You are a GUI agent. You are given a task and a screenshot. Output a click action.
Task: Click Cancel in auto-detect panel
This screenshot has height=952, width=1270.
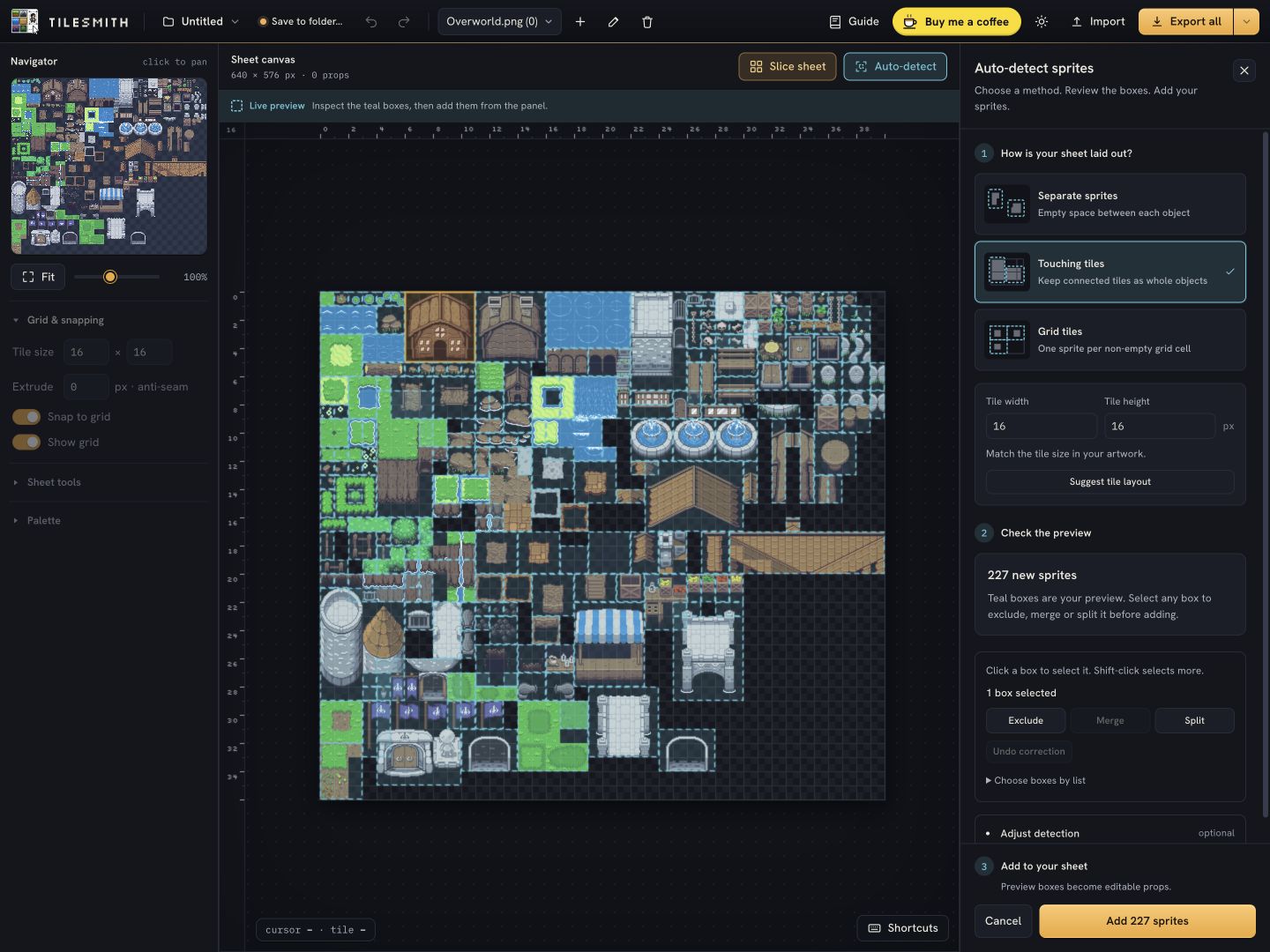(x=1003, y=920)
